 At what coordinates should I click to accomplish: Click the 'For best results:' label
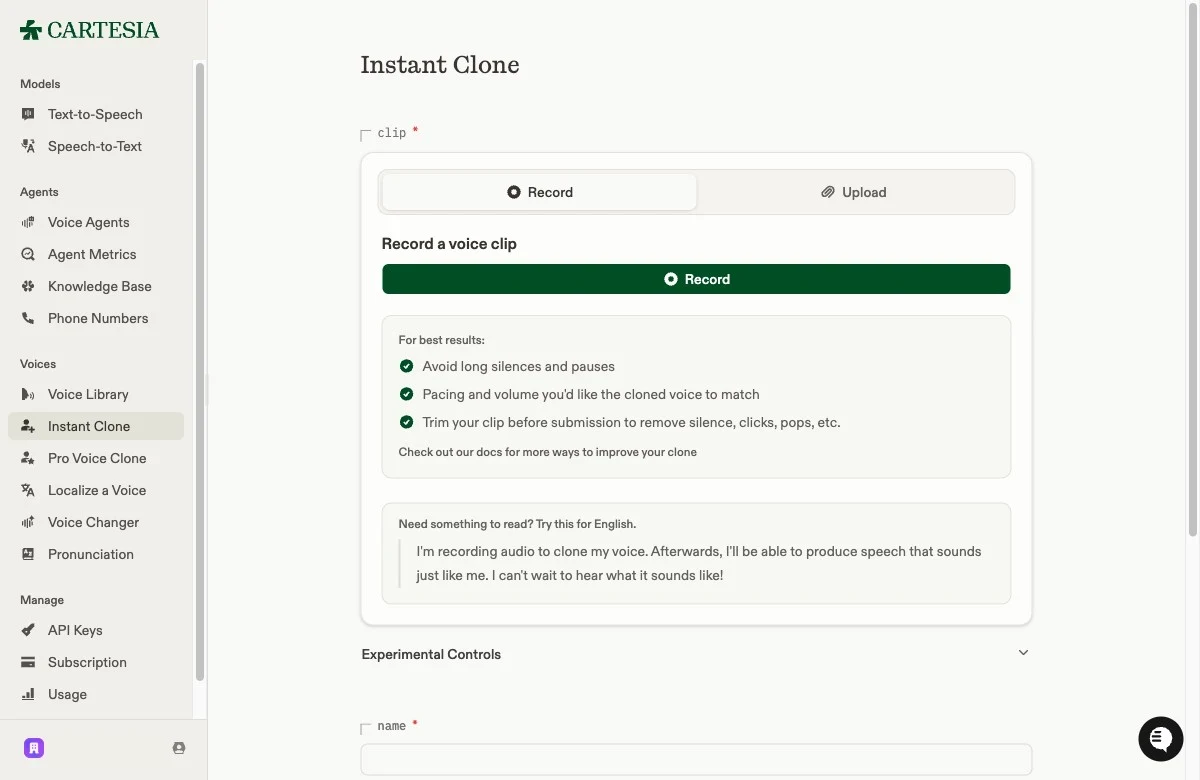[x=442, y=340]
